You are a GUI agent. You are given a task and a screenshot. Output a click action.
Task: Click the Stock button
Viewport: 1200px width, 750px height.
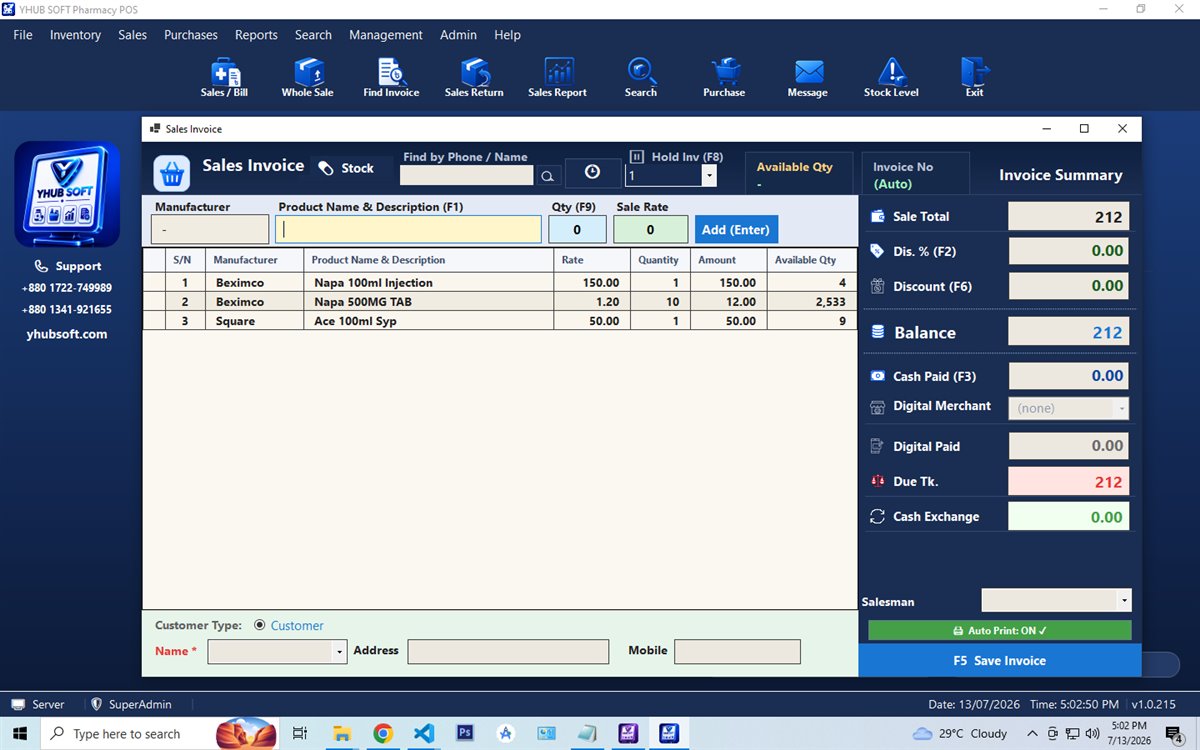[x=346, y=168]
